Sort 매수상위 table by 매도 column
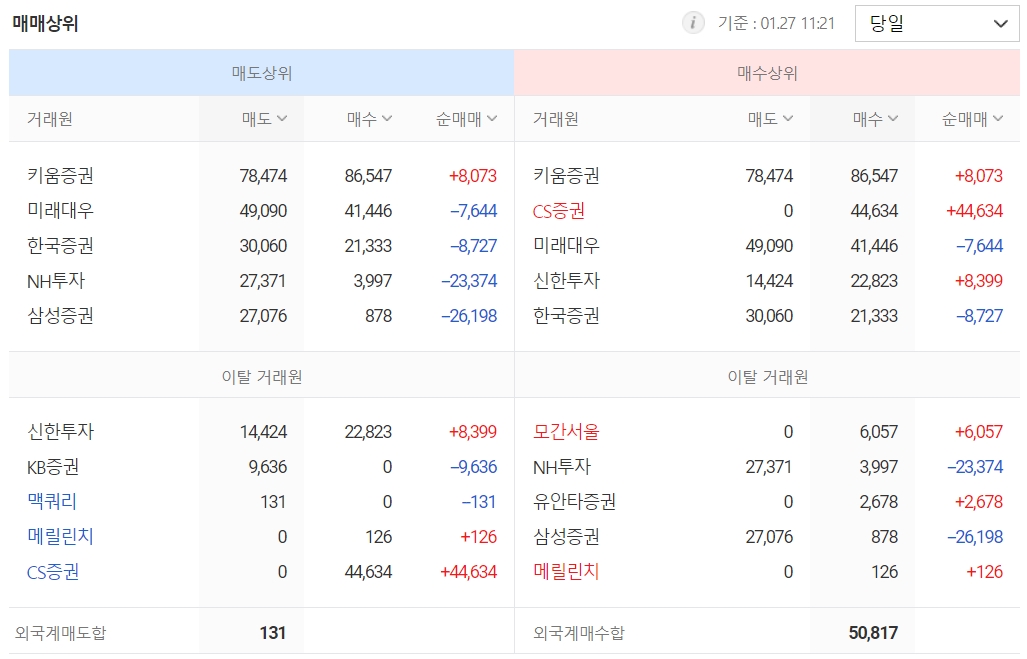The image size is (1027, 659). pyautogui.click(x=770, y=119)
